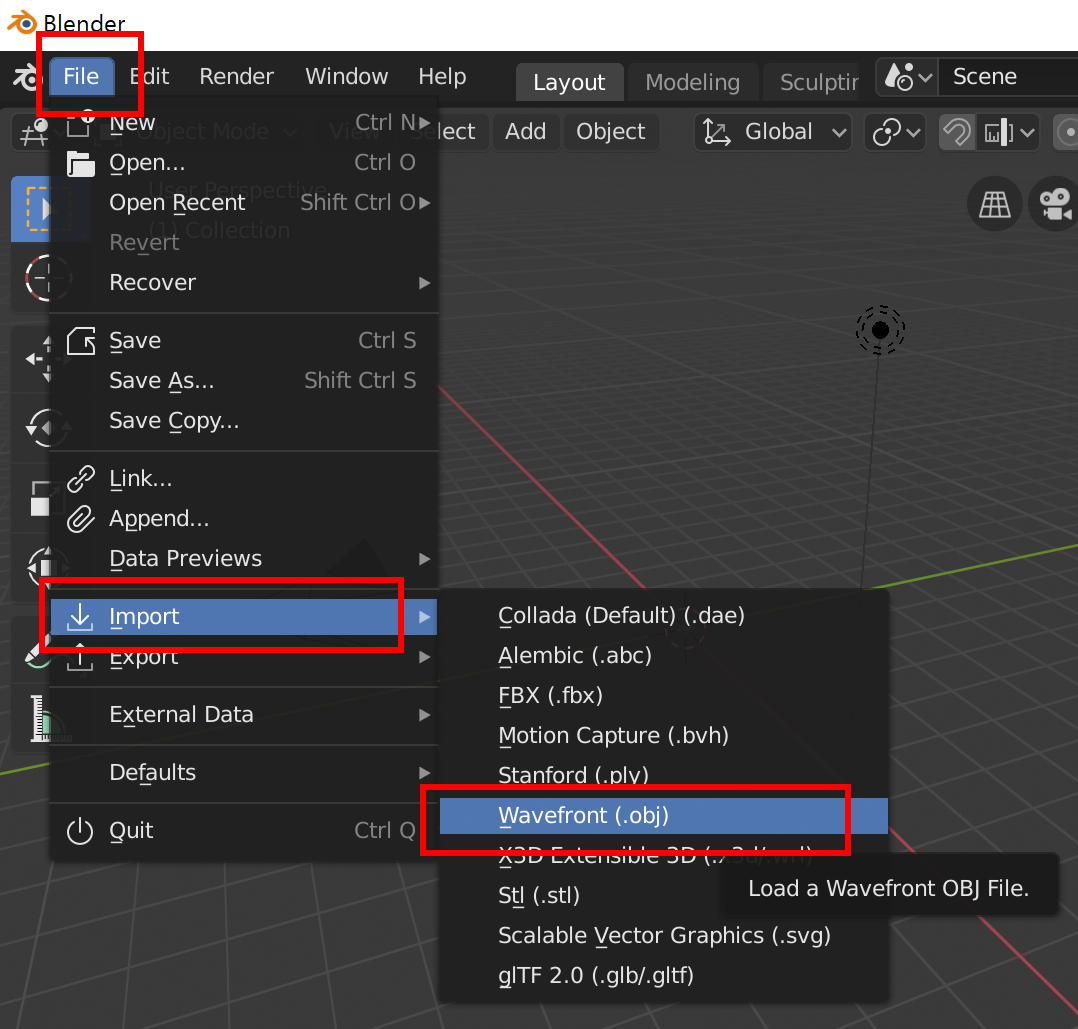Expand the Export submenu

pyautogui.click(x=244, y=656)
